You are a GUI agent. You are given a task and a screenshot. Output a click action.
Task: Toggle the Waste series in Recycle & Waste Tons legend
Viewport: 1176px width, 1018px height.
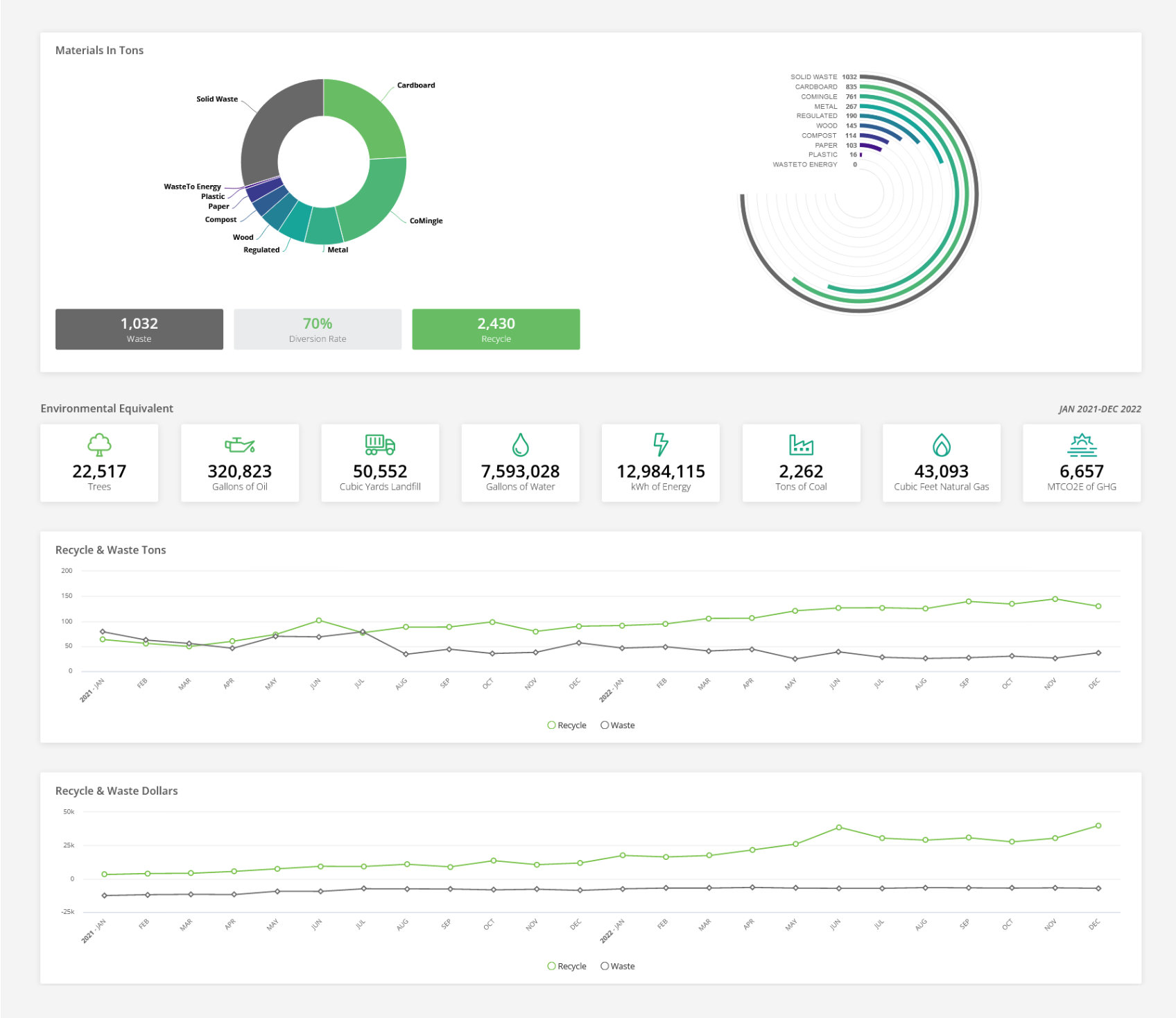(617, 725)
